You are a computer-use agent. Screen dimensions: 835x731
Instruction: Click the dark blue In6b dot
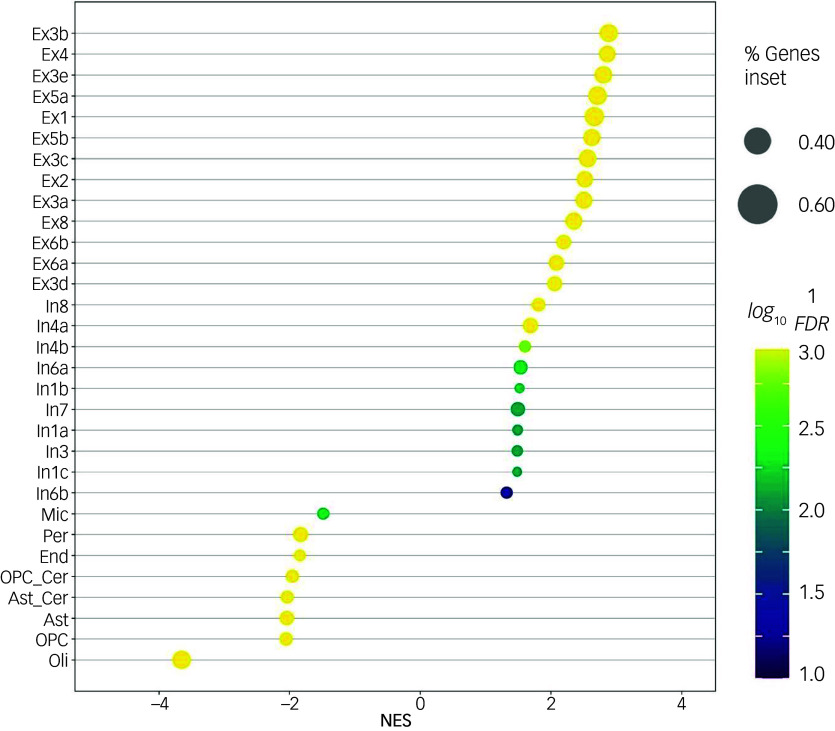click(x=506, y=492)
